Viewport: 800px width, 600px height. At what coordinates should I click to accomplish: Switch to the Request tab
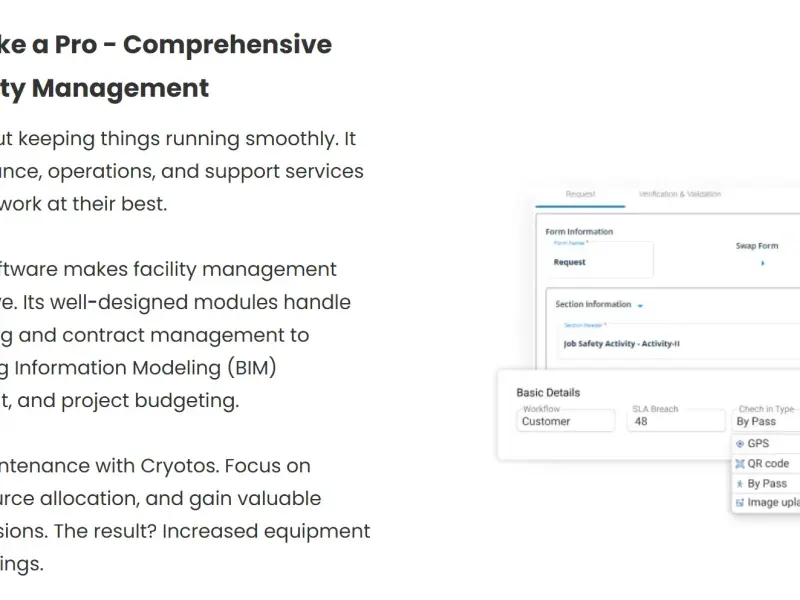tap(580, 194)
